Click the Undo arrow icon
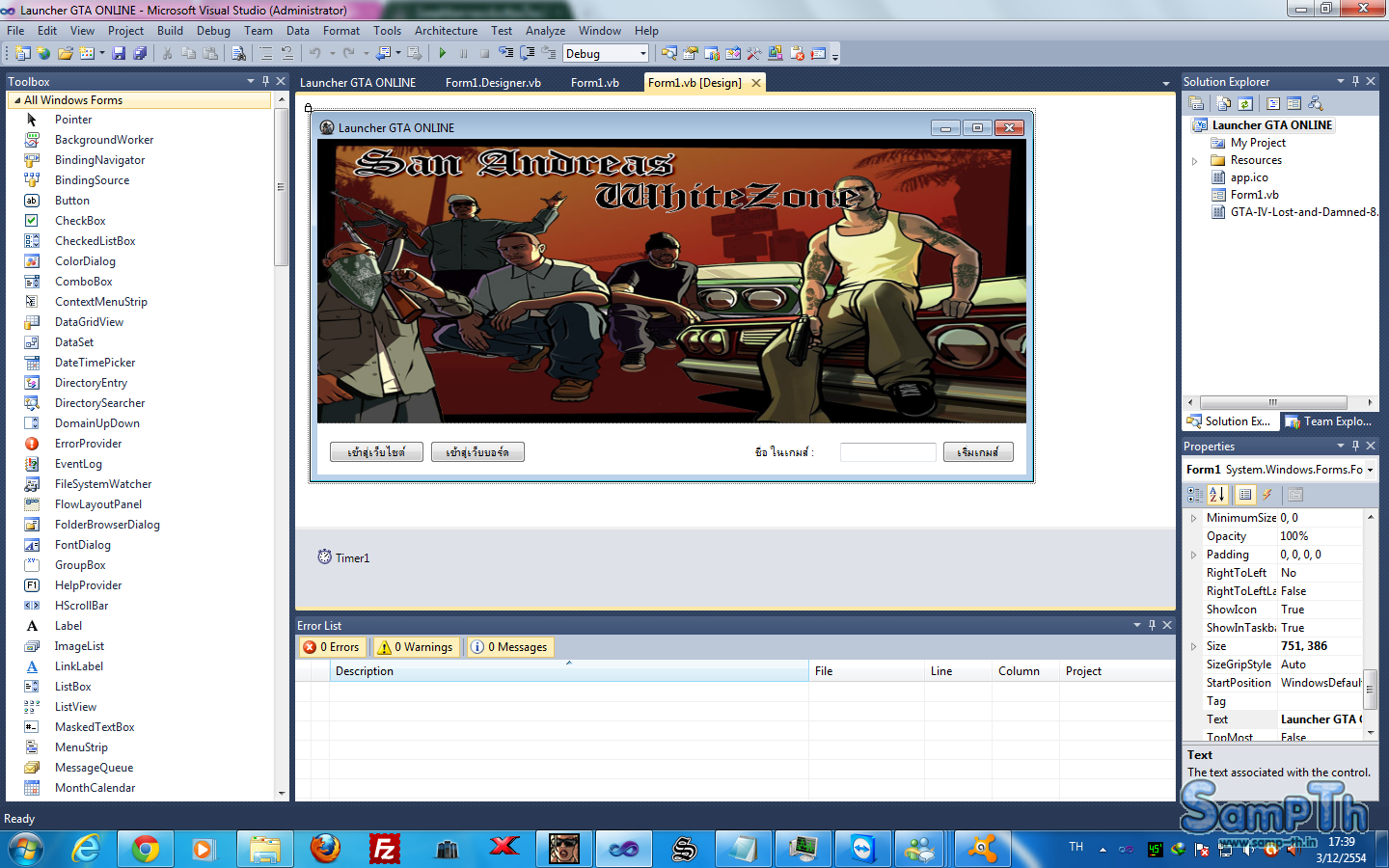This screenshot has width=1389, height=868. coord(314,54)
